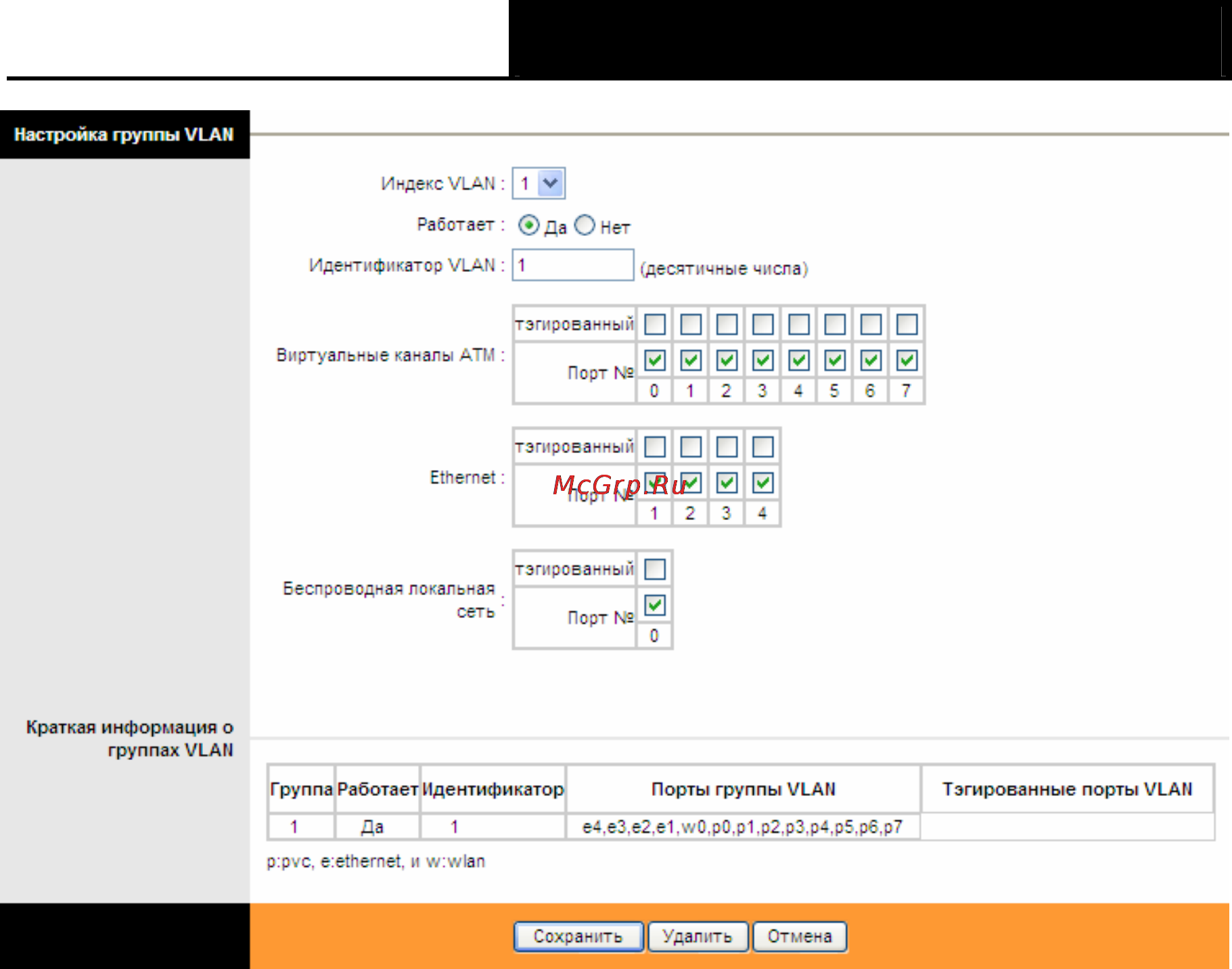Open the VLAN index dropdown
This screenshot has width=1232, height=969.
(539, 183)
